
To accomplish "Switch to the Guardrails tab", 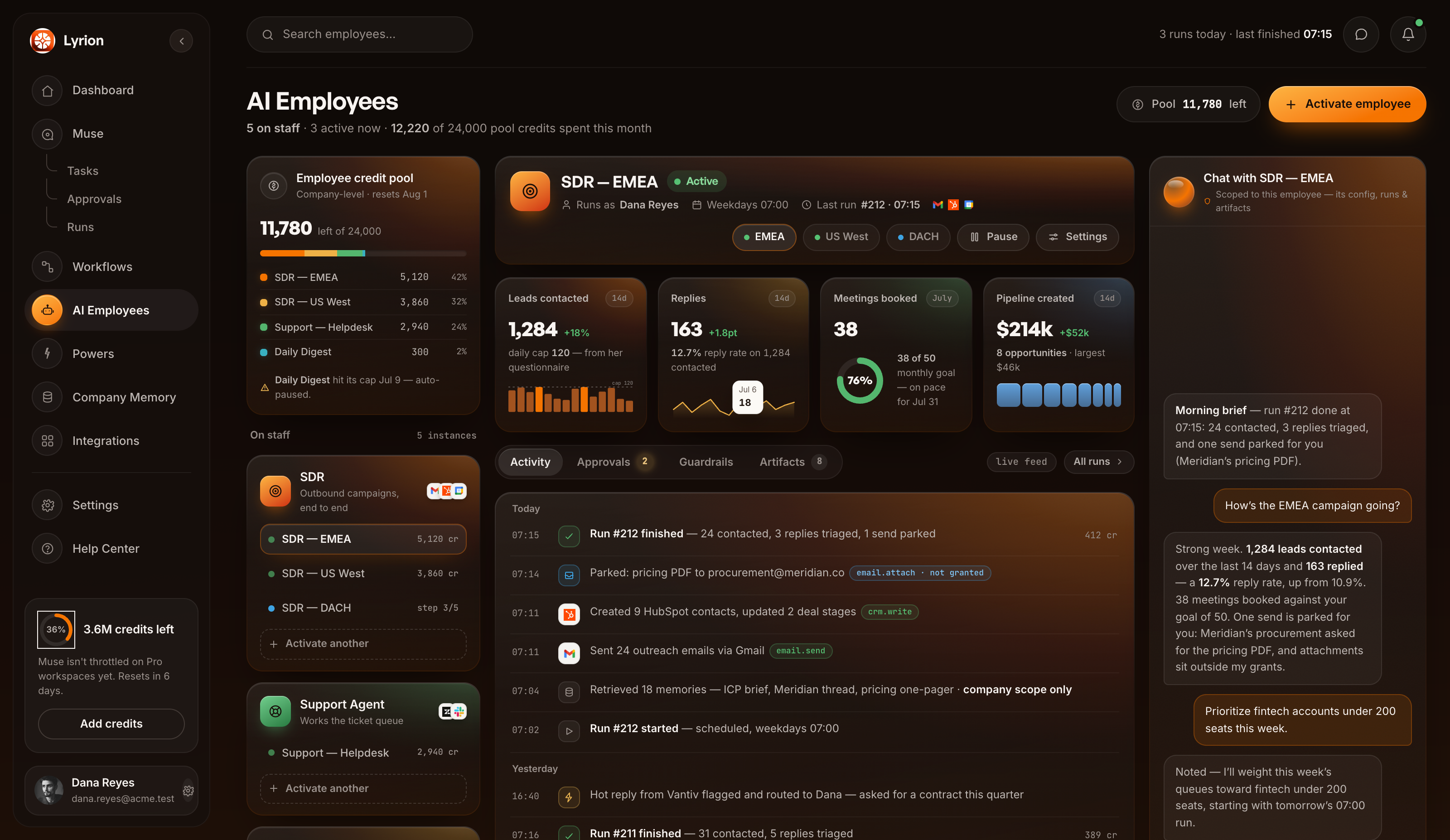I will (x=706, y=462).
